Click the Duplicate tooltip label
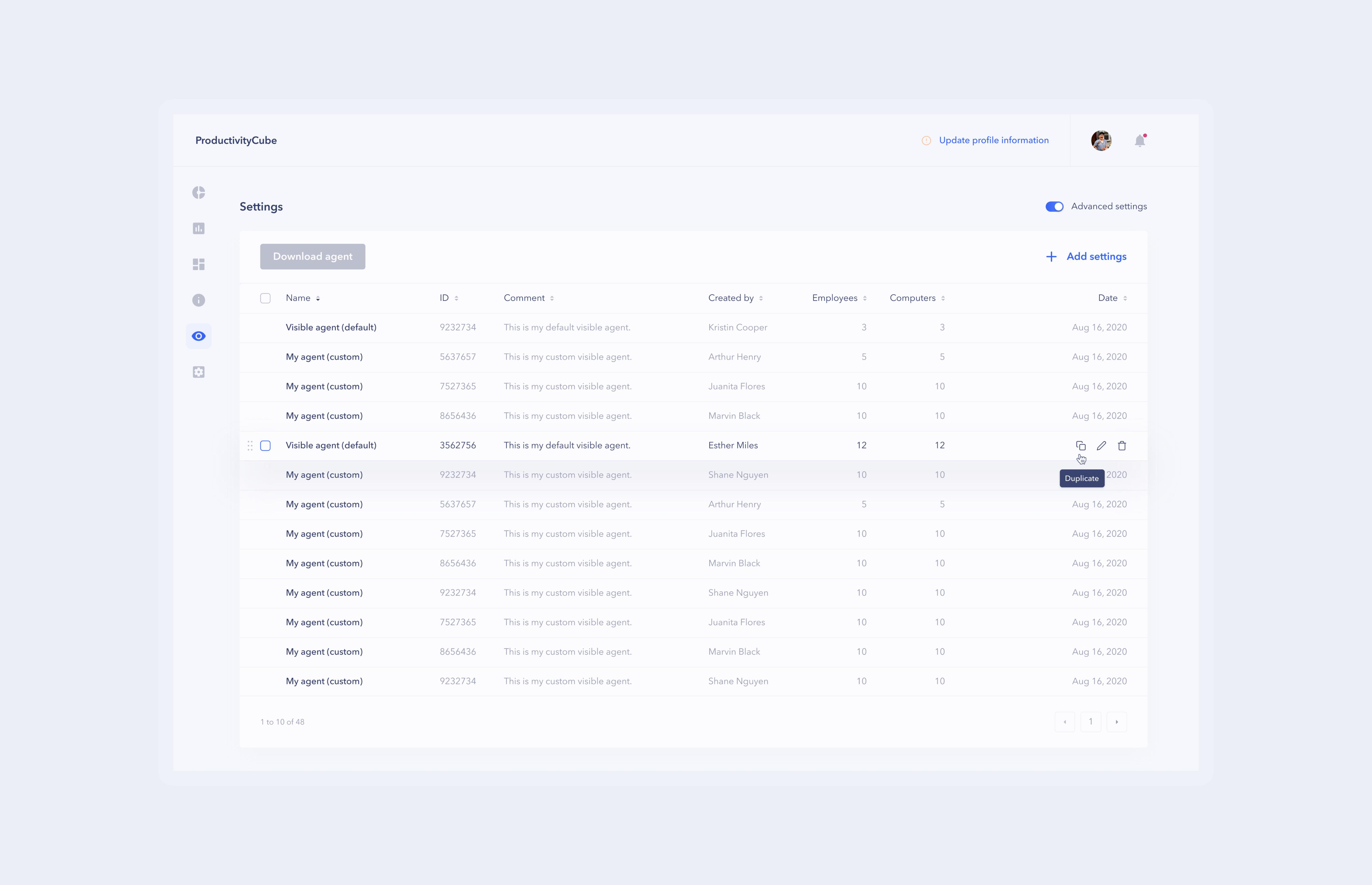Viewport: 1372px width, 885px height. pyautogui.click(x=1082, y=478)
